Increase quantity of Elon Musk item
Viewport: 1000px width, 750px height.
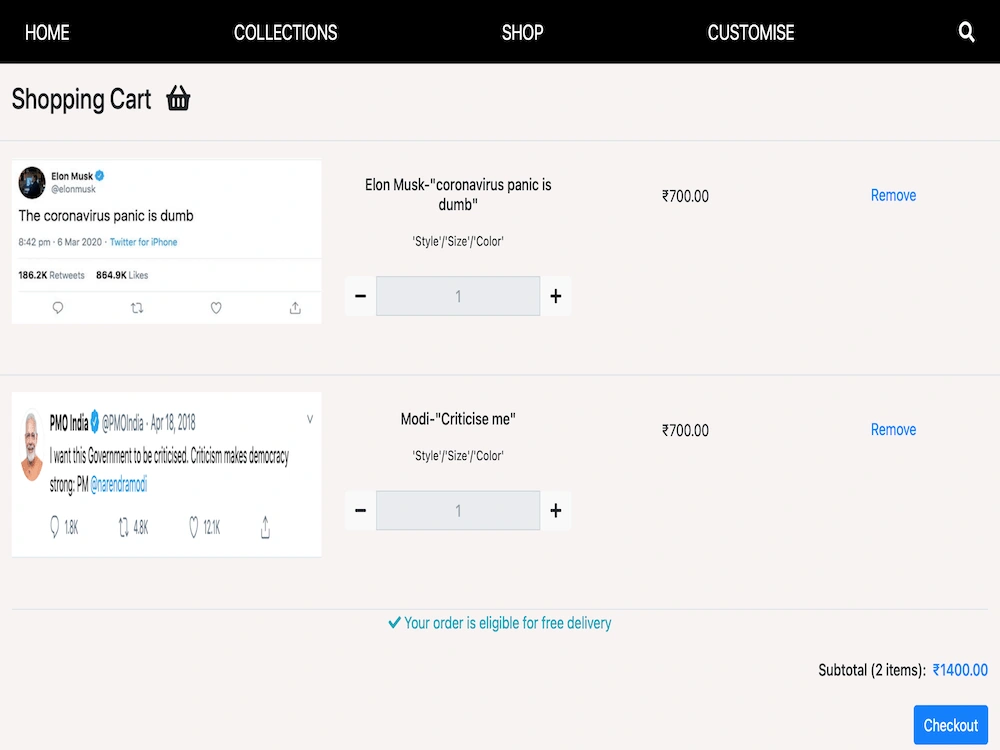[x=555, y=296]
